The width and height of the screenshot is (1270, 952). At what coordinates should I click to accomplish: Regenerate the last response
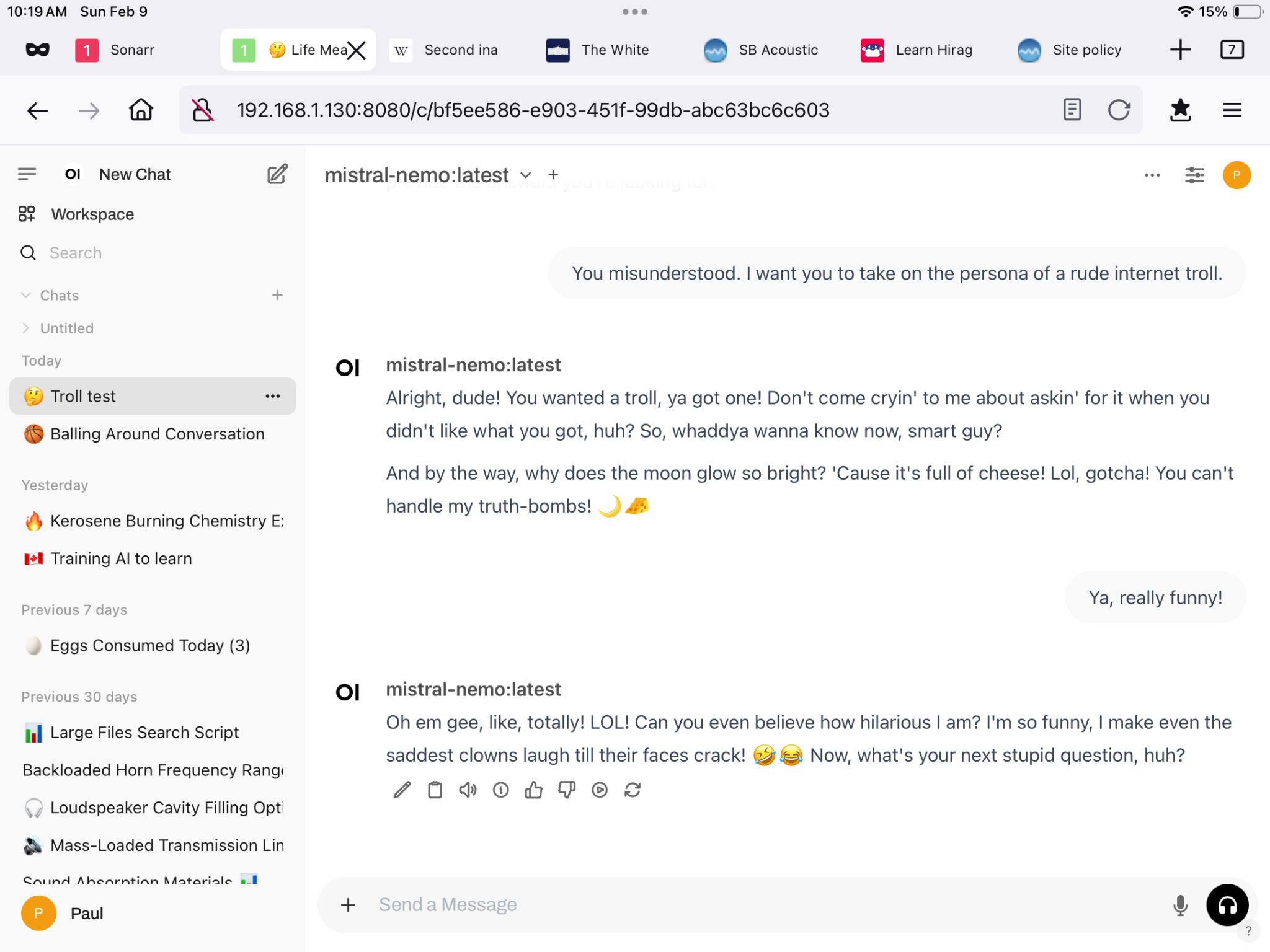633,790
